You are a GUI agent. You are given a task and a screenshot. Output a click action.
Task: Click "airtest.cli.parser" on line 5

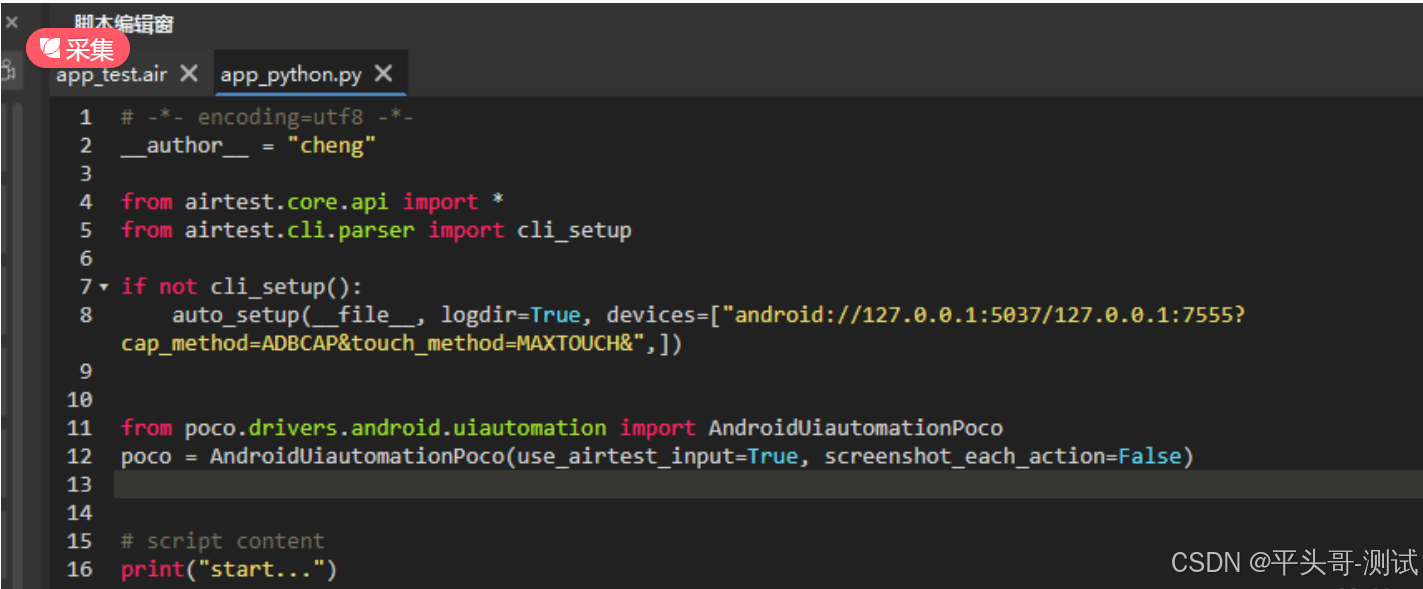300,230
